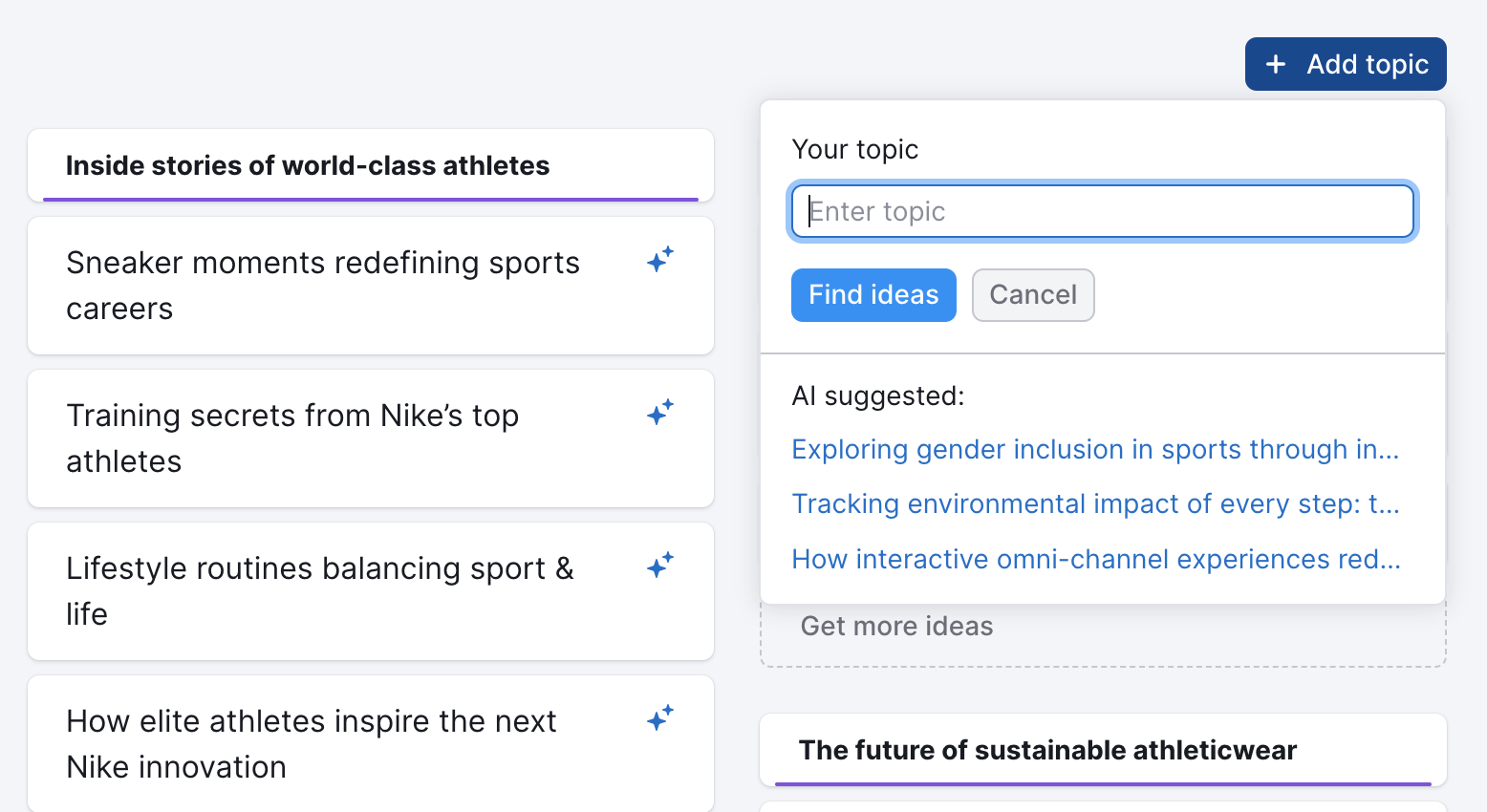Click sparkle icon on Sneaker moments card
1487x812 pixels.
(x=660, y=259)
